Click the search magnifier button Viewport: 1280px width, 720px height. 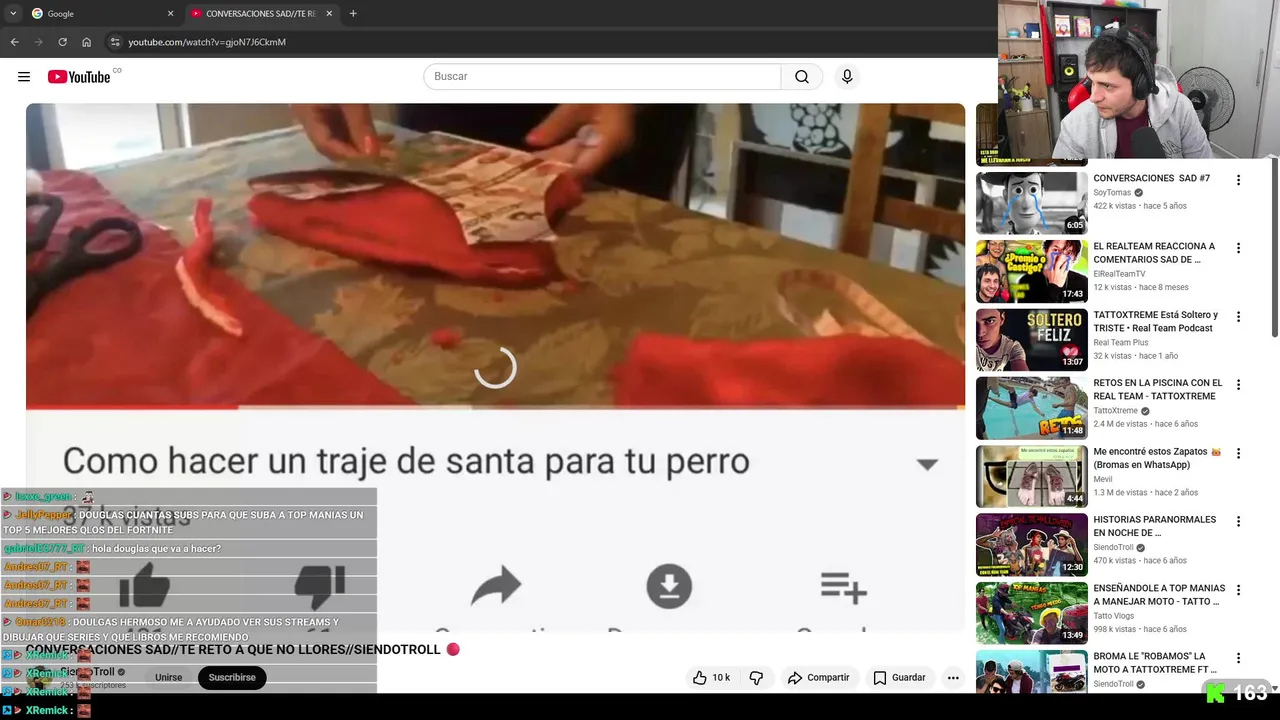[802, 77]
